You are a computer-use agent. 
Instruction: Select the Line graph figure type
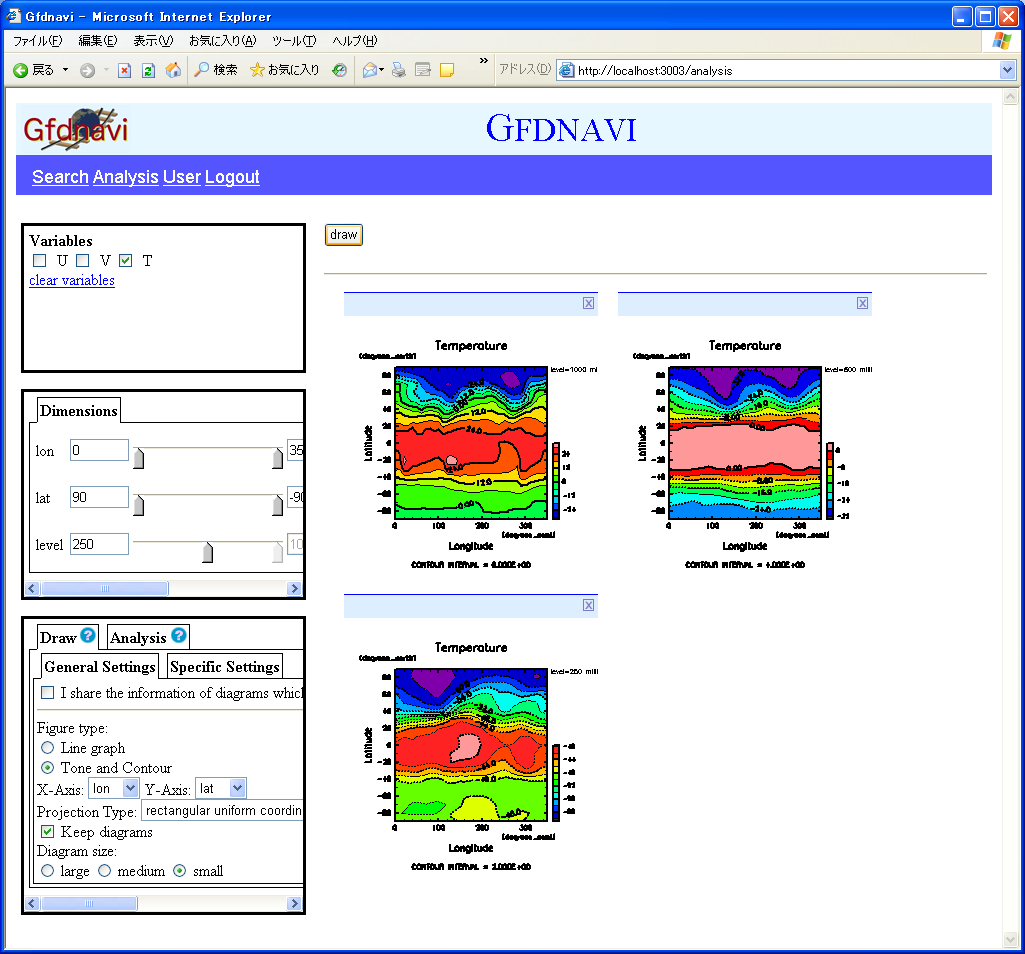47,748
